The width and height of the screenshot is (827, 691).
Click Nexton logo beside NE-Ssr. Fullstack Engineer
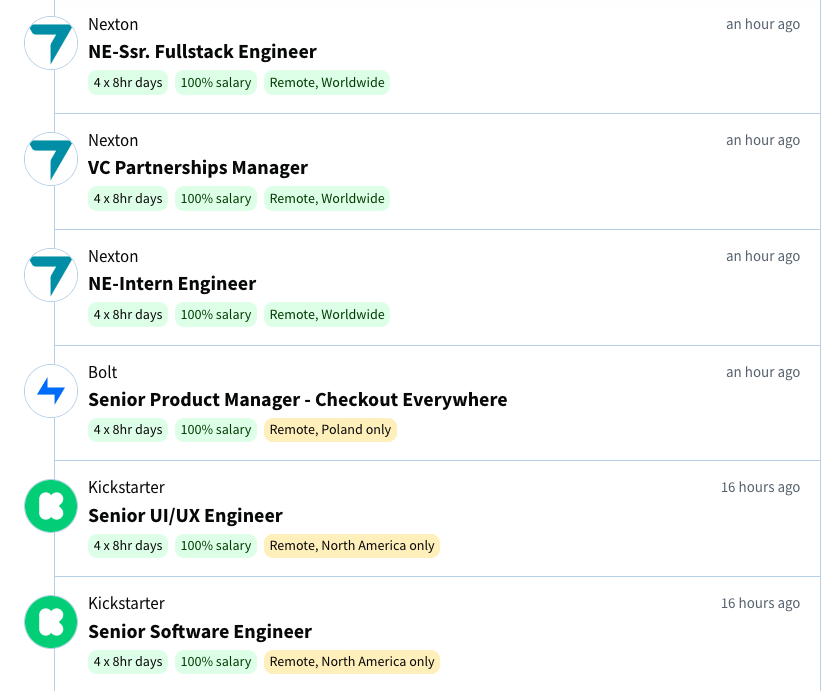pos(50,43)
